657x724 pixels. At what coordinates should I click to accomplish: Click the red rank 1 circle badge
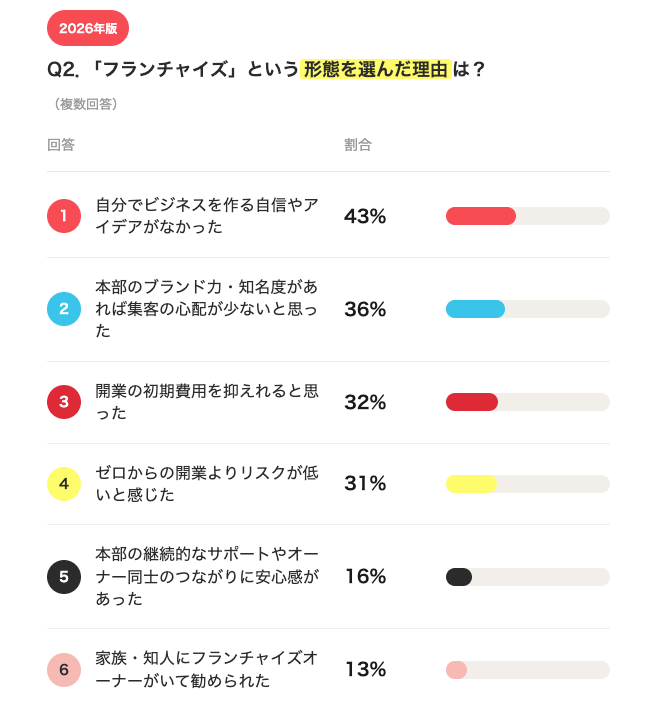coord(64,216)
